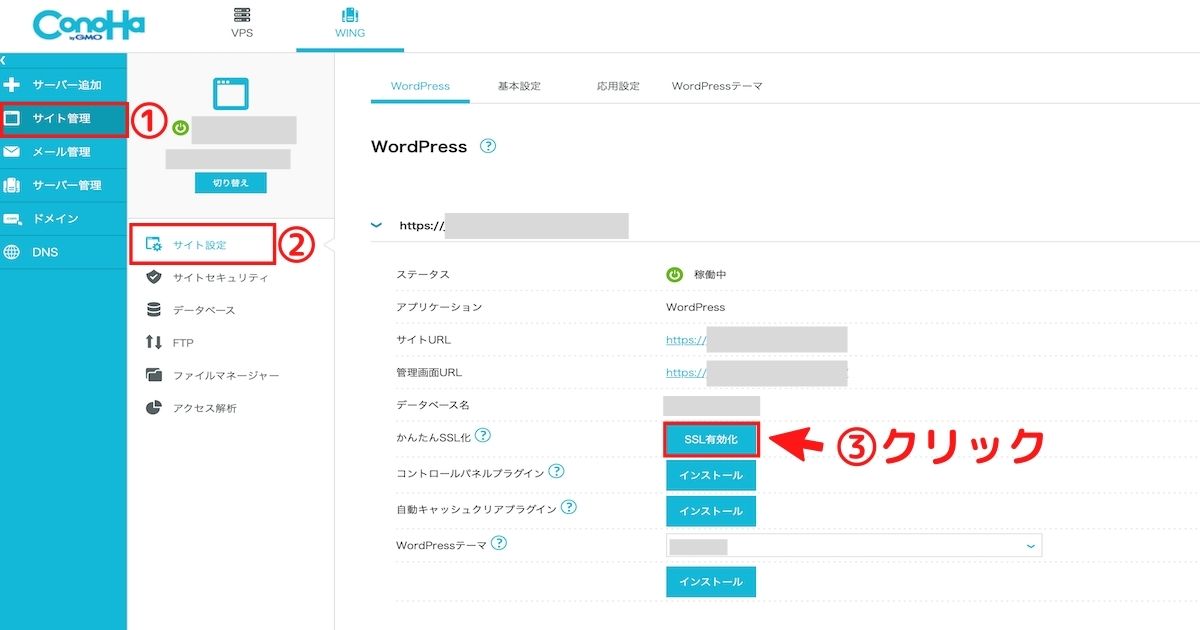Viewport: 1200px width, 630px height.
Task: Click the green power icon beside 稼働中
Action: coord(675,275)
